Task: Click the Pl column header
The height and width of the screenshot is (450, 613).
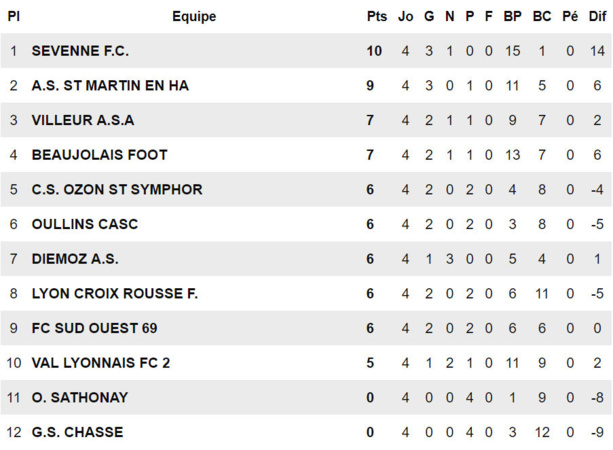Action: pos(14,16)
